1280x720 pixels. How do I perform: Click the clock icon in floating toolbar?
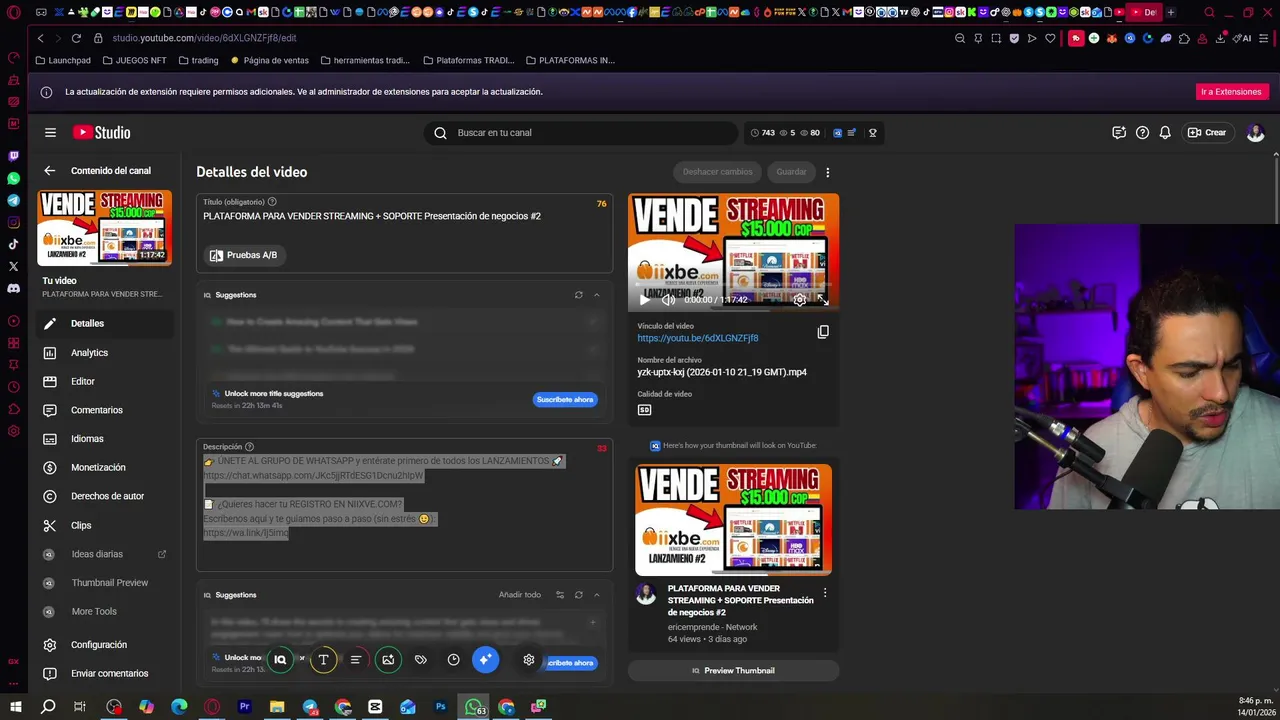point(453,660)
